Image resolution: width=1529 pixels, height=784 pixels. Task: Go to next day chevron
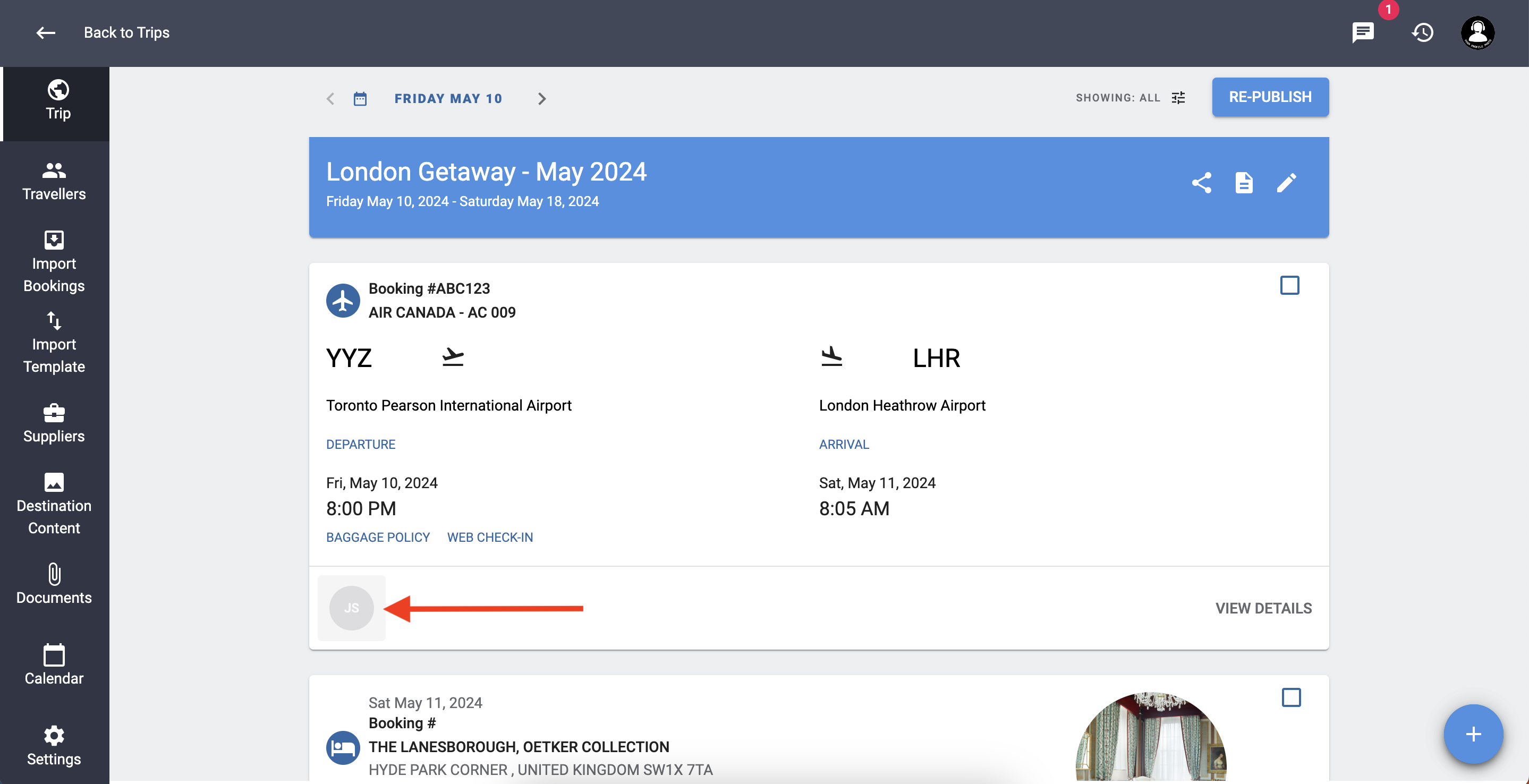coord(541,98)
